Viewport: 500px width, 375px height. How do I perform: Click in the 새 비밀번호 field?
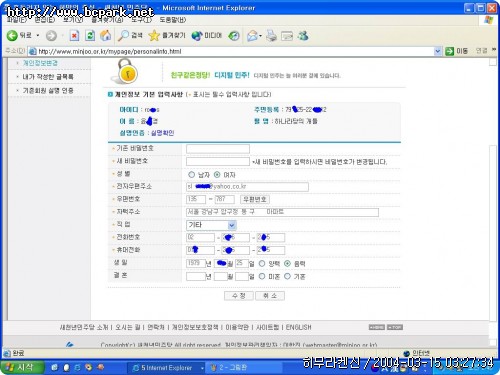coord(218,162)
